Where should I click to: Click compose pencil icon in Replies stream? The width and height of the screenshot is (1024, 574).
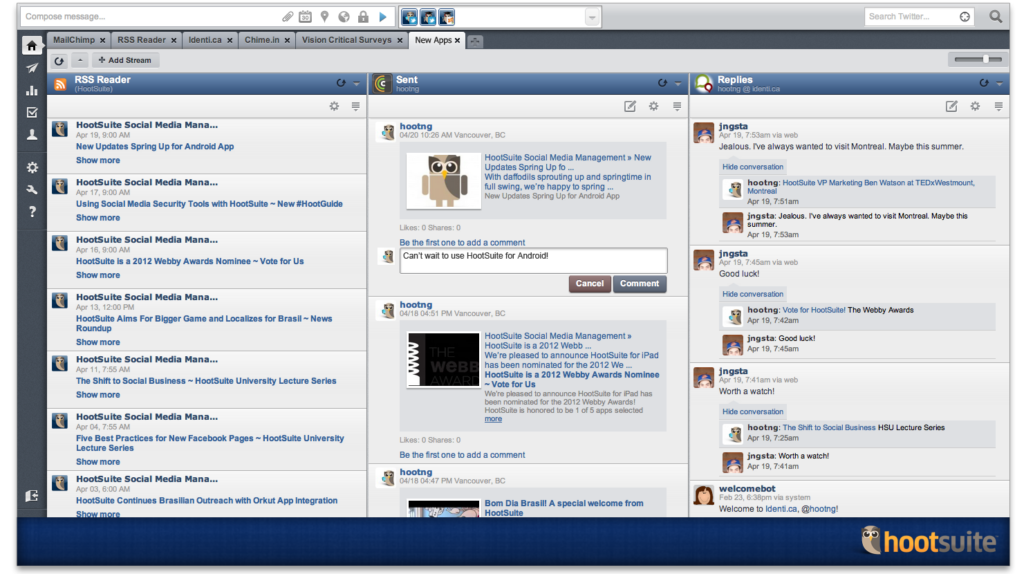coord(952,106)
